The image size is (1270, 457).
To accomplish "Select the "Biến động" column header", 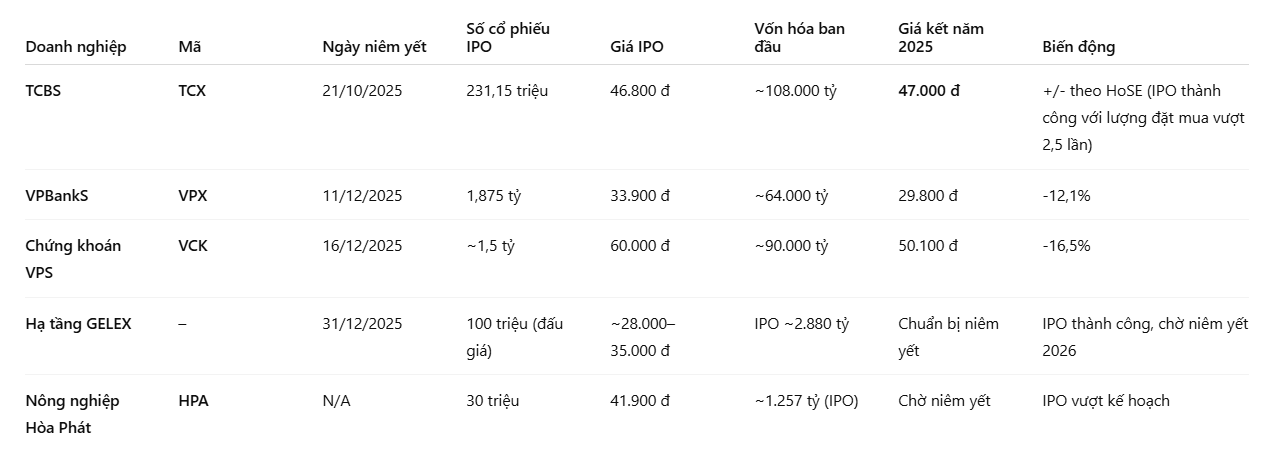I will [1078, 47].
